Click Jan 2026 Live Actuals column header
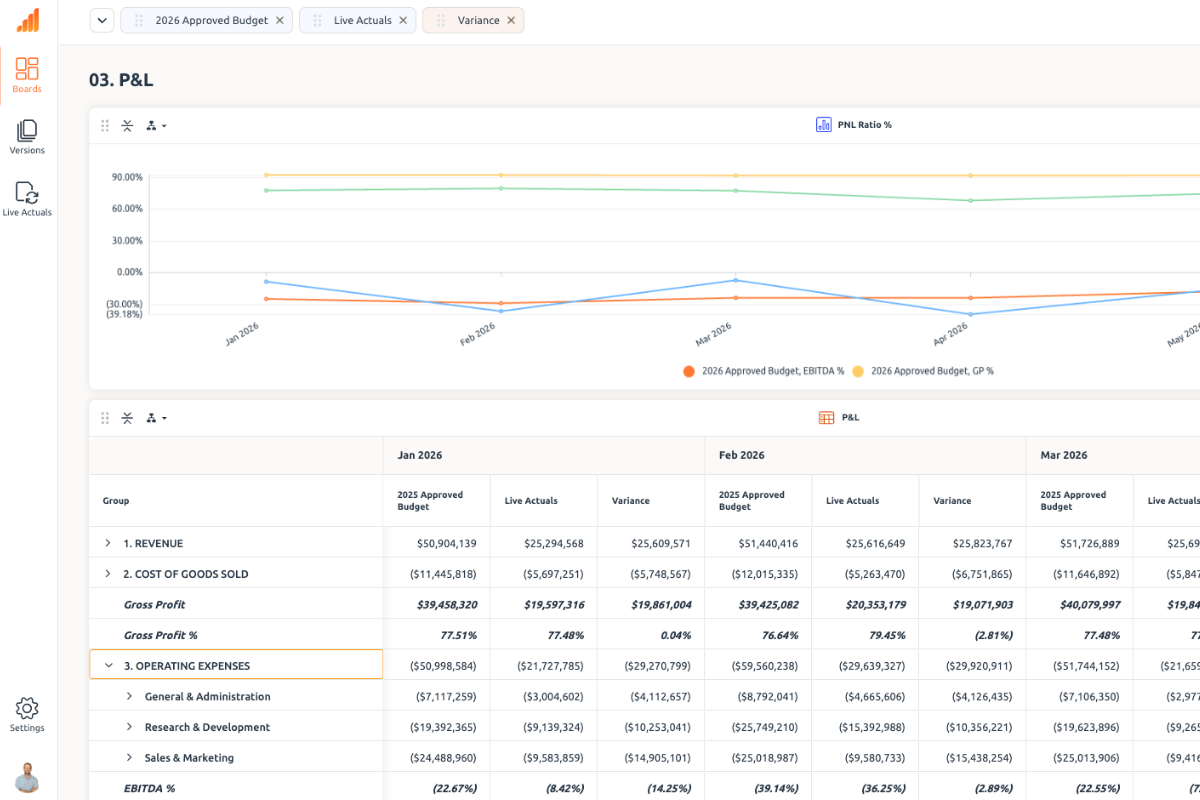Image resolution: width=1200 pixels, height=800 pixels. (x=544, y=501)
